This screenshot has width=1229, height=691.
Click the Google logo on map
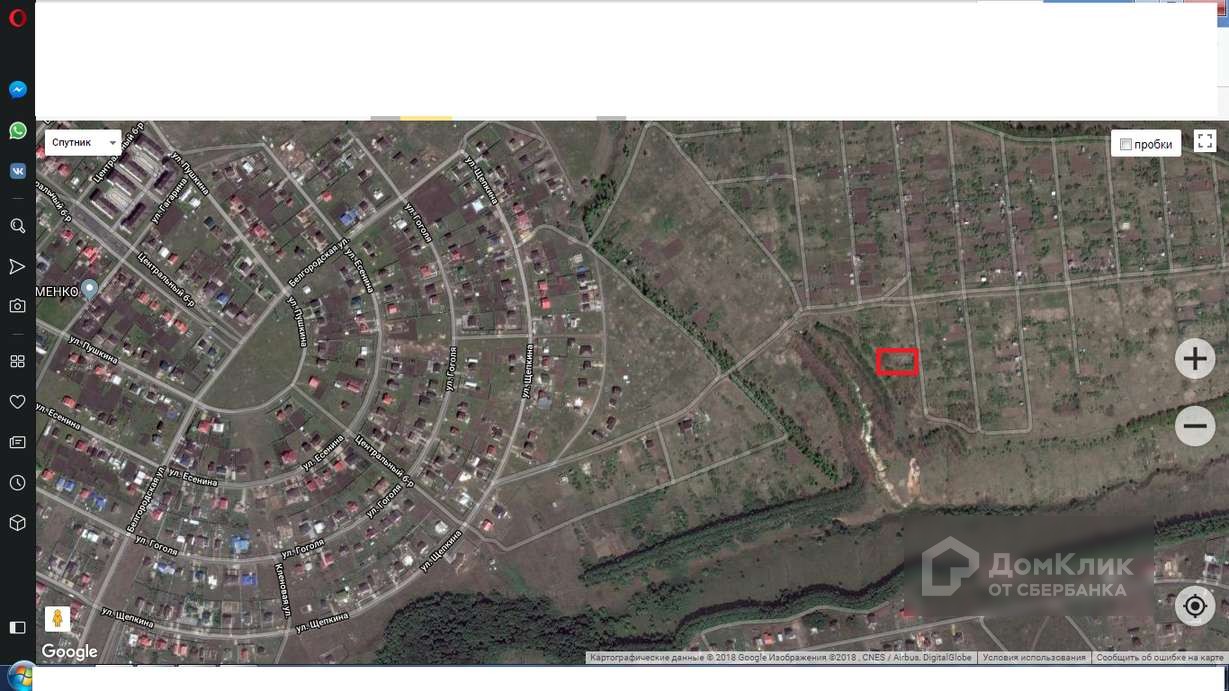pyautogui.click(x=69, y=652)
